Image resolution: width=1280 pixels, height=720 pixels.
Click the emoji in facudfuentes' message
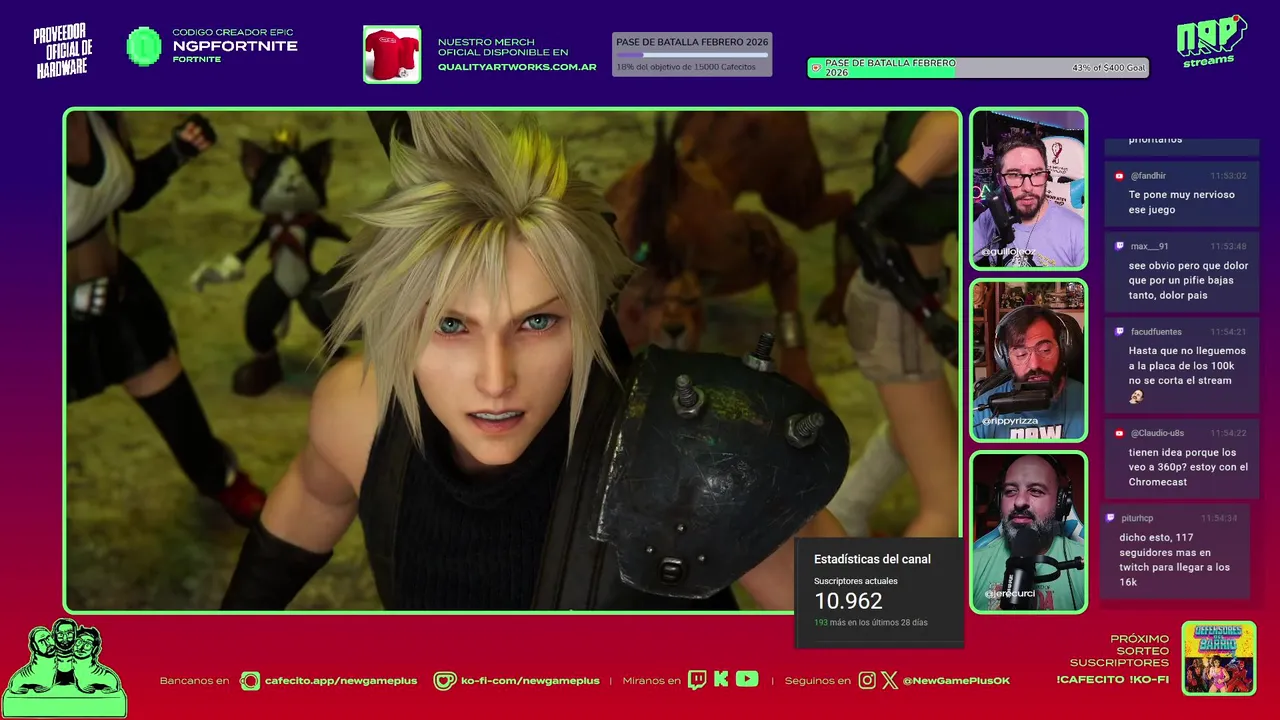(1136, 396)
